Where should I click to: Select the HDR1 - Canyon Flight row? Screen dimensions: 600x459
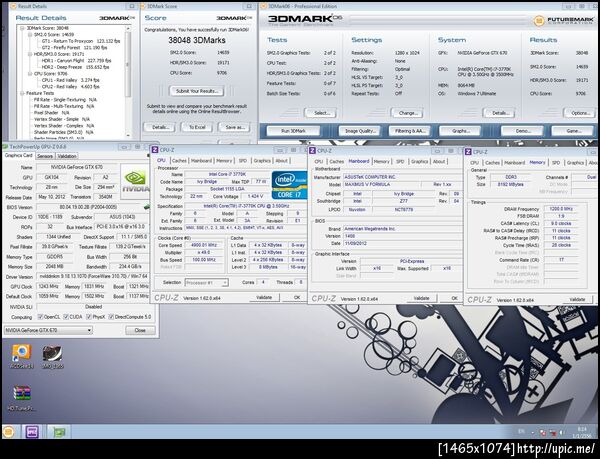pyautogui.click(x=77, y=61)
